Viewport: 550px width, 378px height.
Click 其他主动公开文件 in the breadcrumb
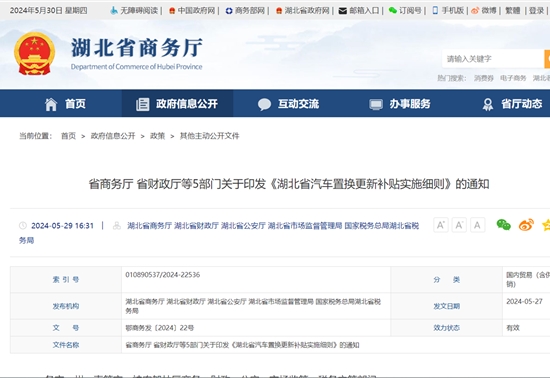(210, 136)
